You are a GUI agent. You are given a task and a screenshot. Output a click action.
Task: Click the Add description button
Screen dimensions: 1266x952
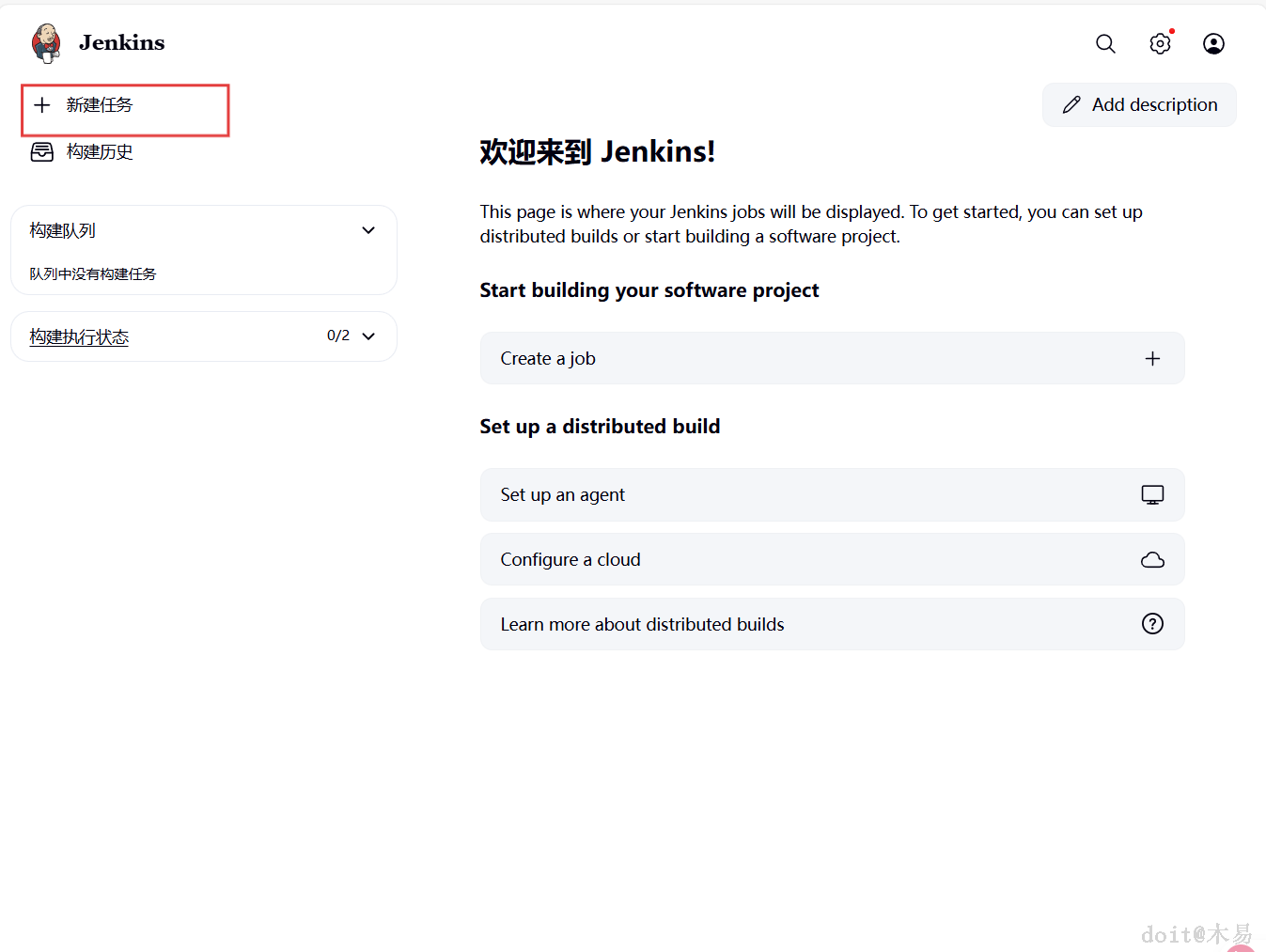click(x=1139, y=105)
